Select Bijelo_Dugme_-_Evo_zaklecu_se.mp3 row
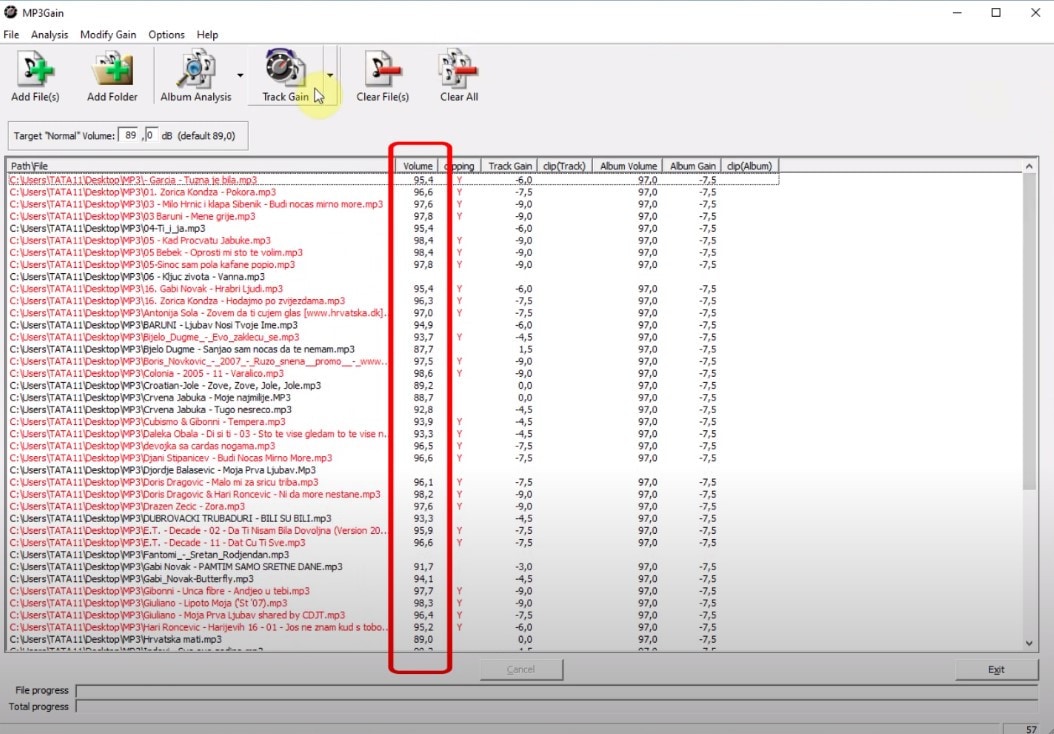1054x734 pixels. click(x=393, y=337)
